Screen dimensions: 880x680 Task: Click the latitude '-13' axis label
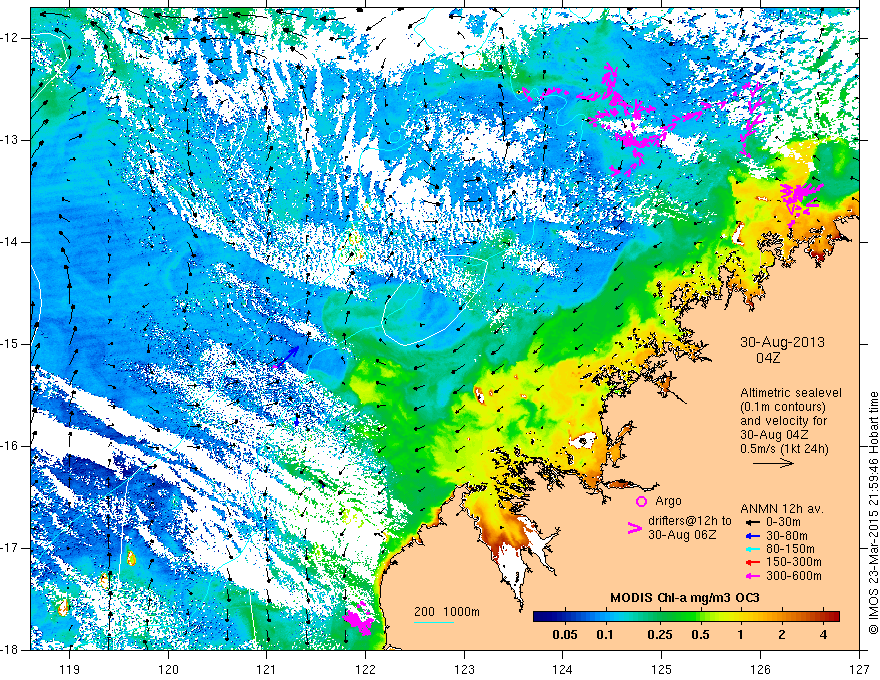point(11,140)
